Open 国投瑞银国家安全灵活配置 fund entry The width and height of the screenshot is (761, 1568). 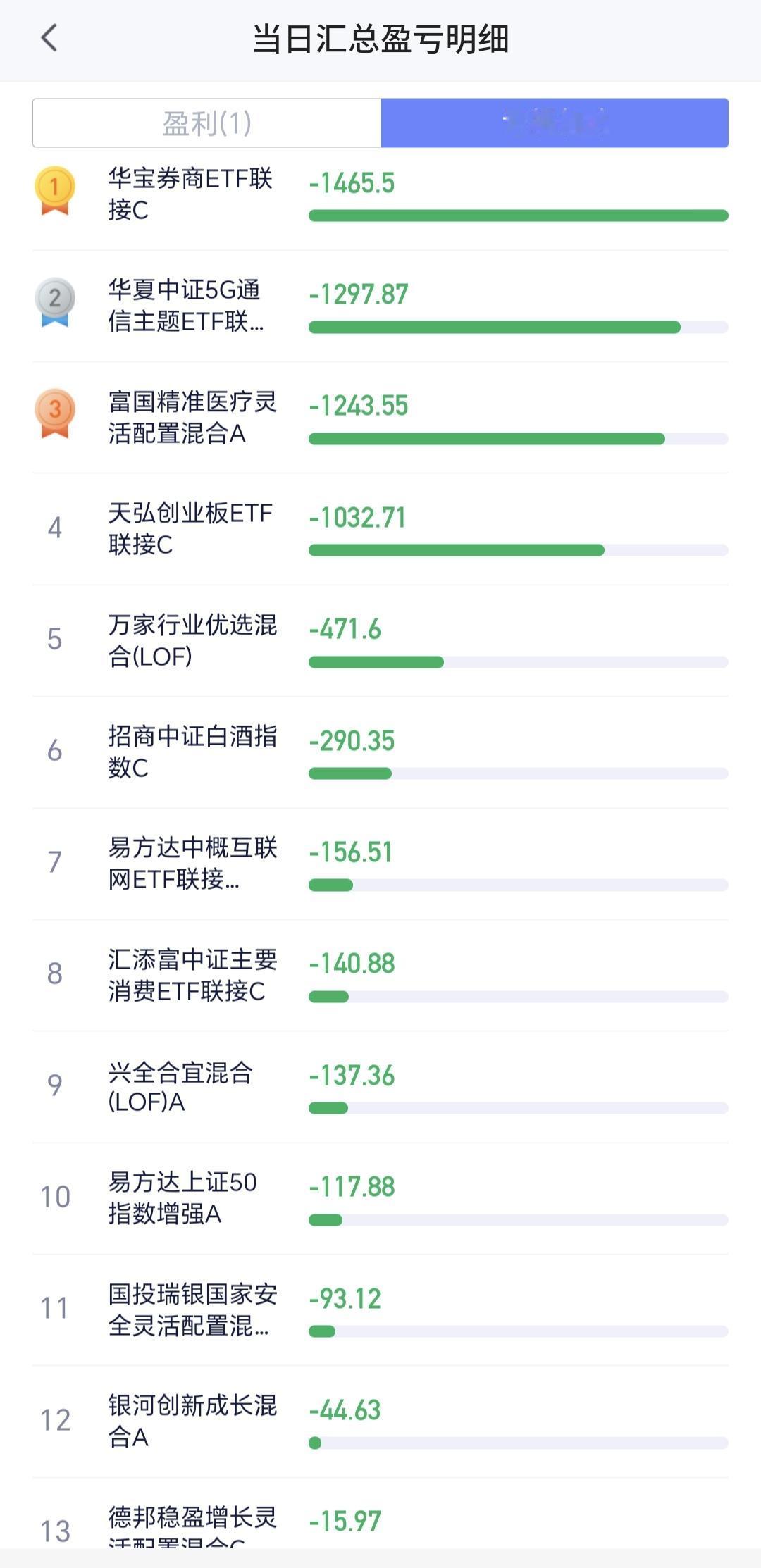[x=192, y=1309]
